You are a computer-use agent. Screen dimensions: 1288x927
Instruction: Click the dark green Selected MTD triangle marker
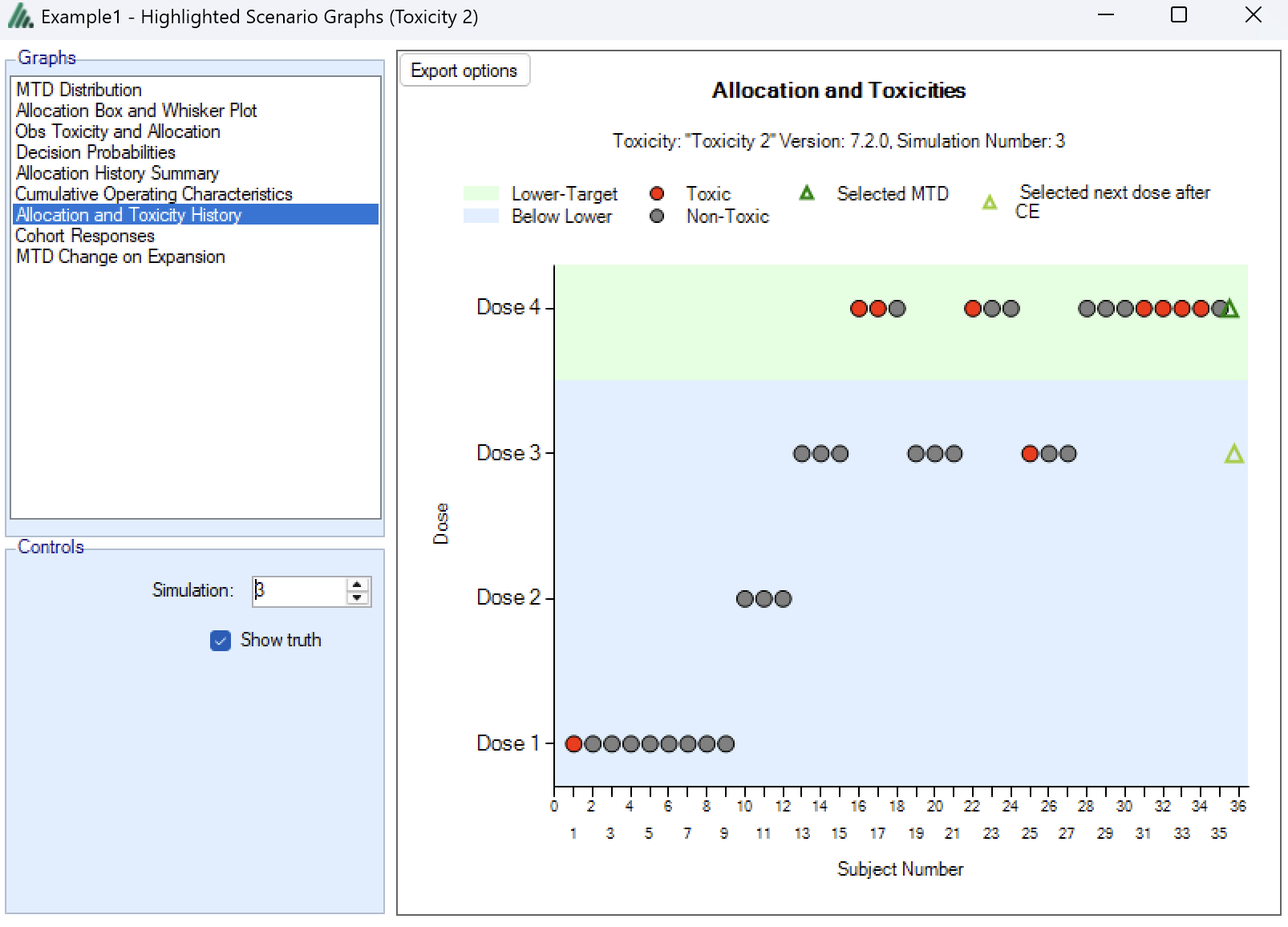[x=1230, y=309]
